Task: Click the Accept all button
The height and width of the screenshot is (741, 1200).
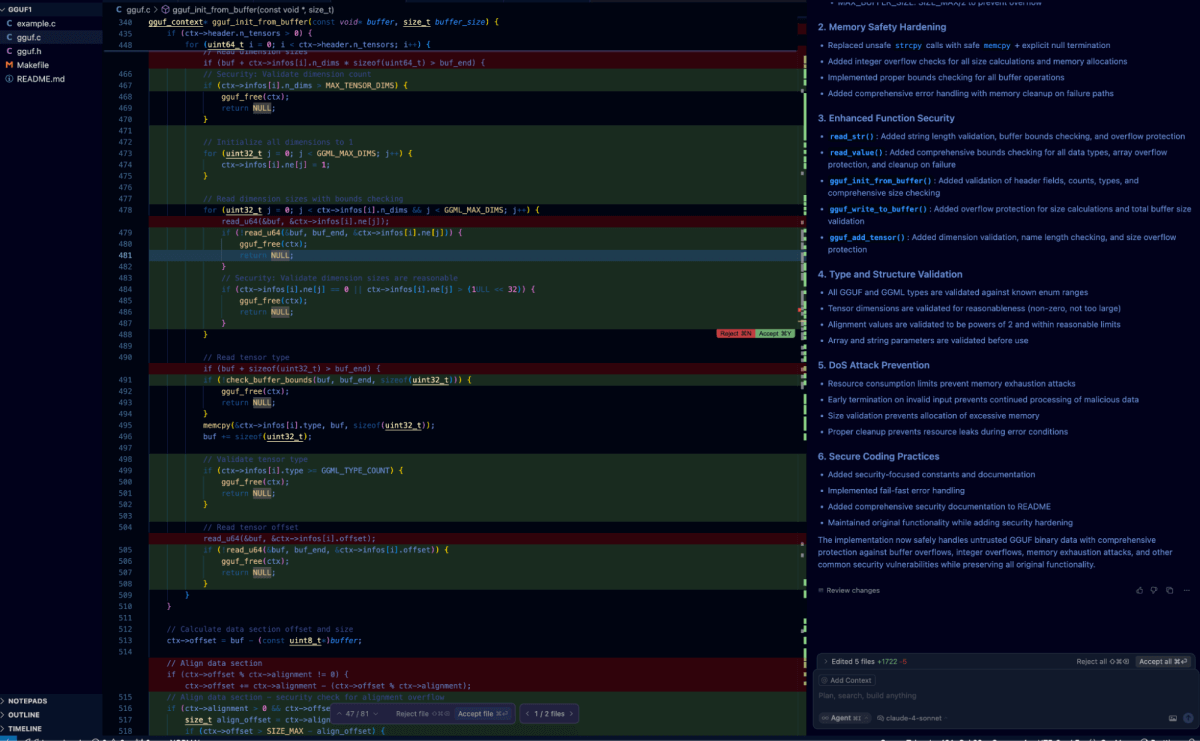Action: [1164, 662]
